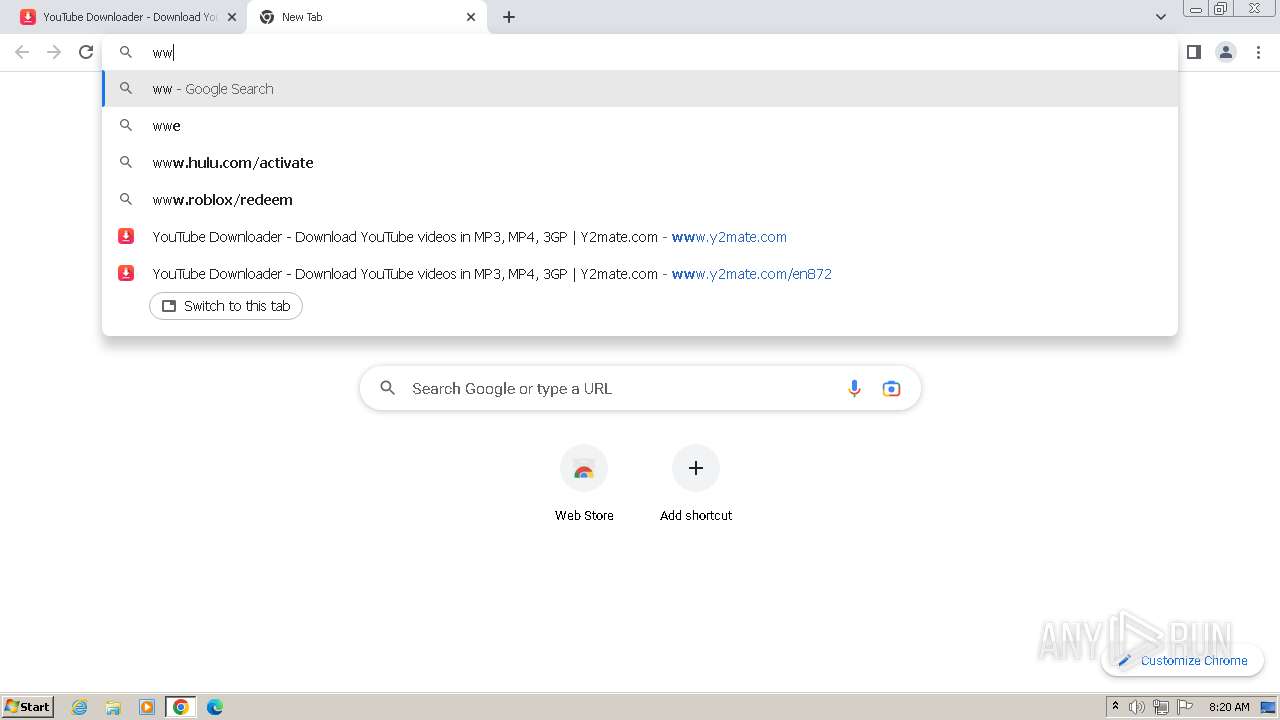Image resolution: width=1280 pixels, height=720 pixels.
Task: Start voice search with microphone icon
Action: click(854, 389)
